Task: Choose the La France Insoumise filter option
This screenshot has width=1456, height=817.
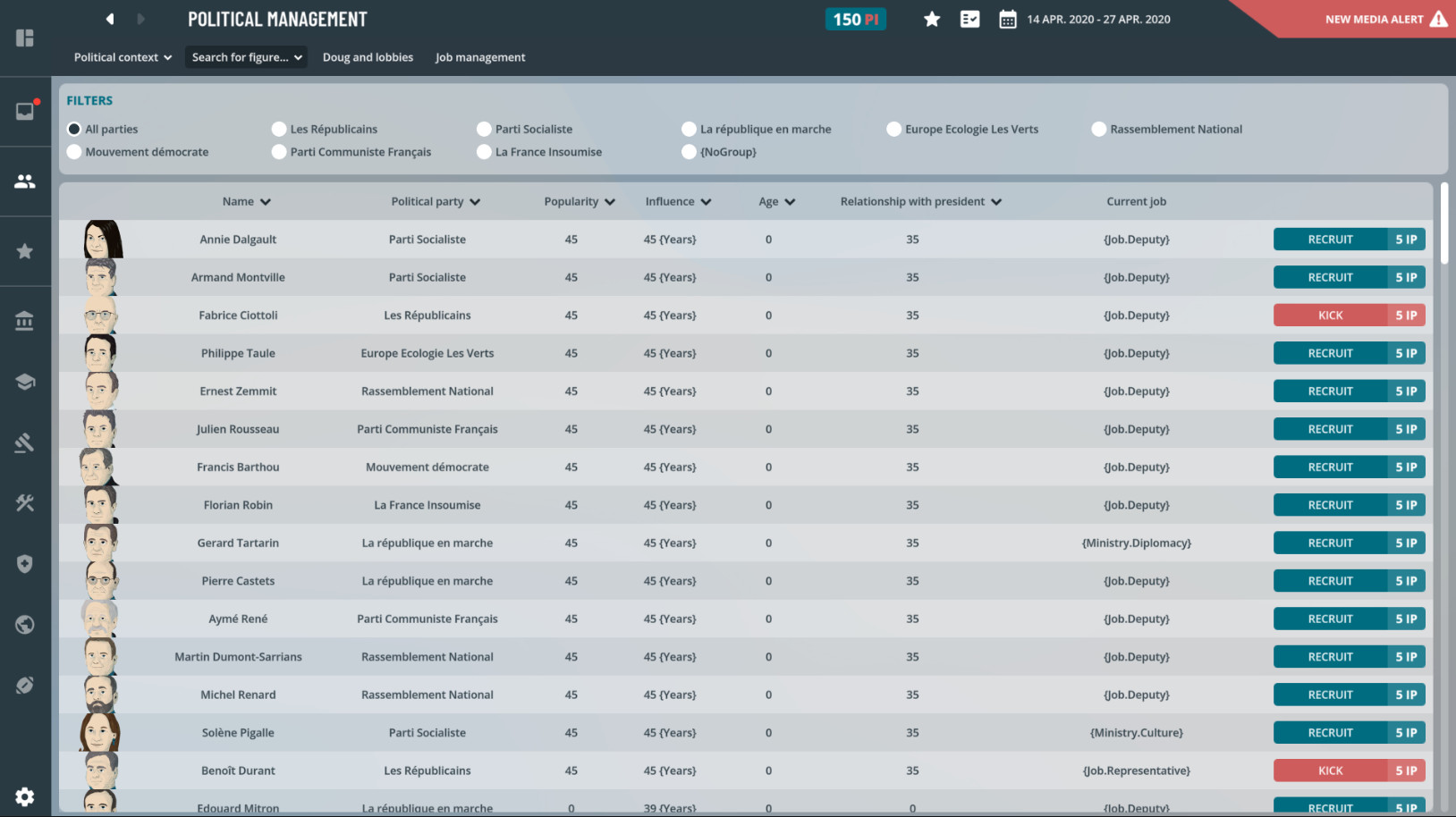Action: point(485,152)
